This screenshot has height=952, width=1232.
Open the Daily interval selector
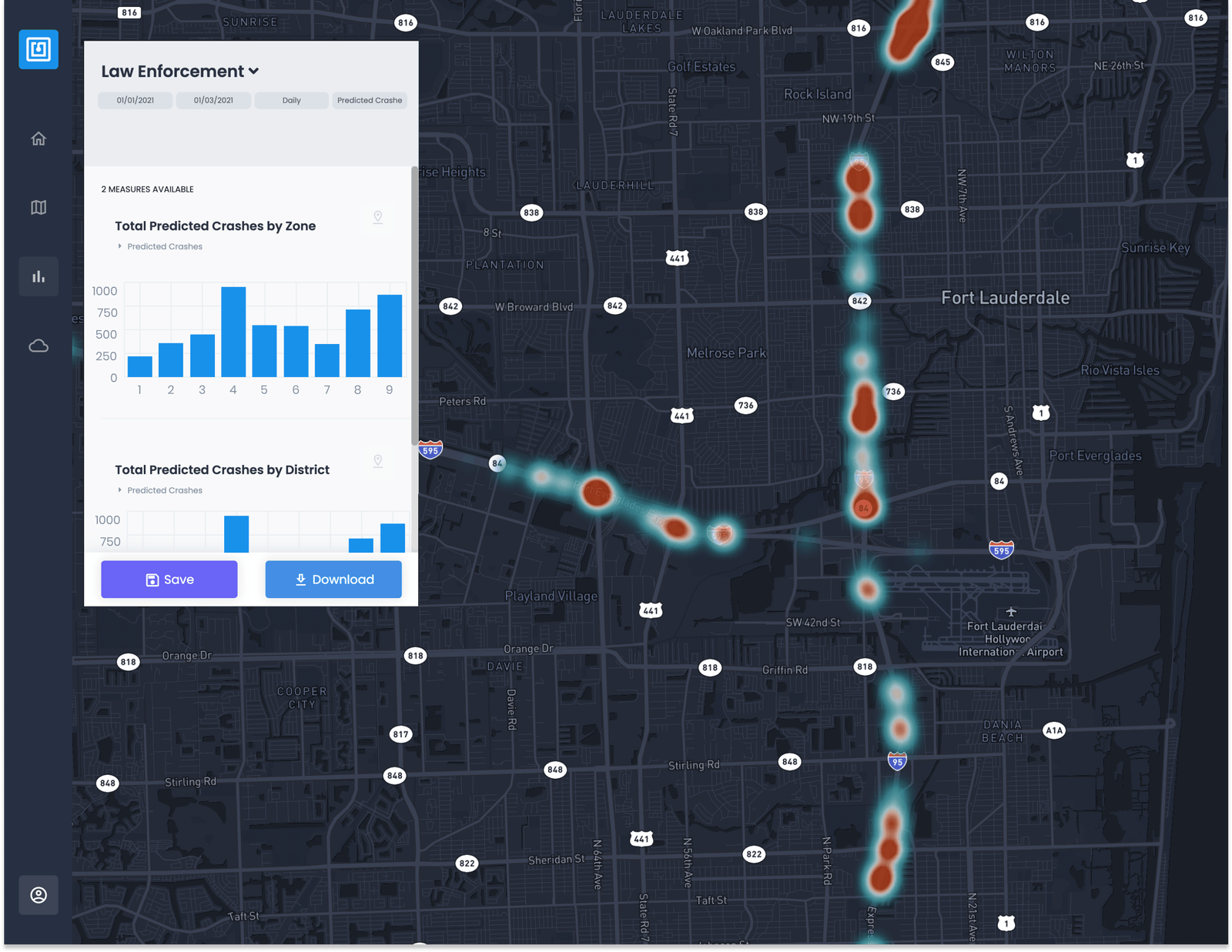pyautogui.click(x=292, y=100)
